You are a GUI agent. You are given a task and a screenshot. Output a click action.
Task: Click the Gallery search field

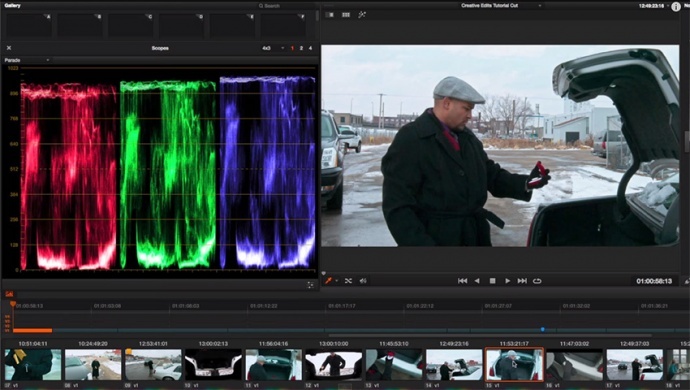click(285, 6)
